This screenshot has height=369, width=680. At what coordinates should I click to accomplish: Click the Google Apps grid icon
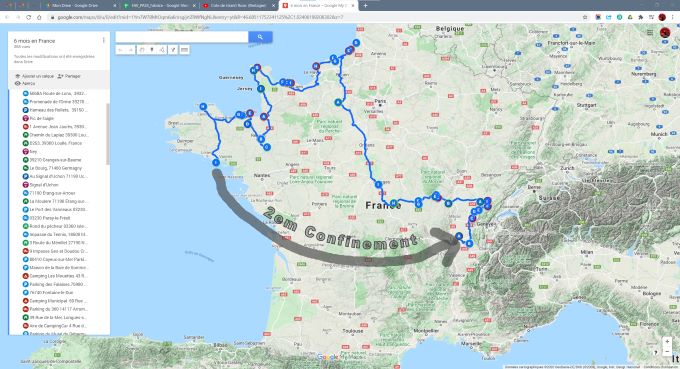point(650,33)
